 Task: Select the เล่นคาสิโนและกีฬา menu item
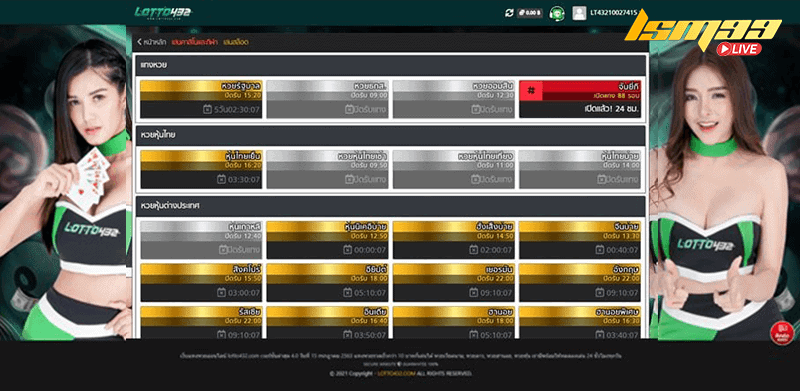pos(194,42)
